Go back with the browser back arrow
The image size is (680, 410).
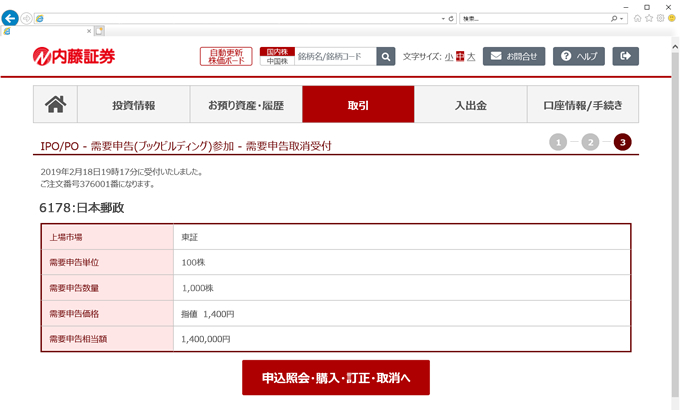10,18
